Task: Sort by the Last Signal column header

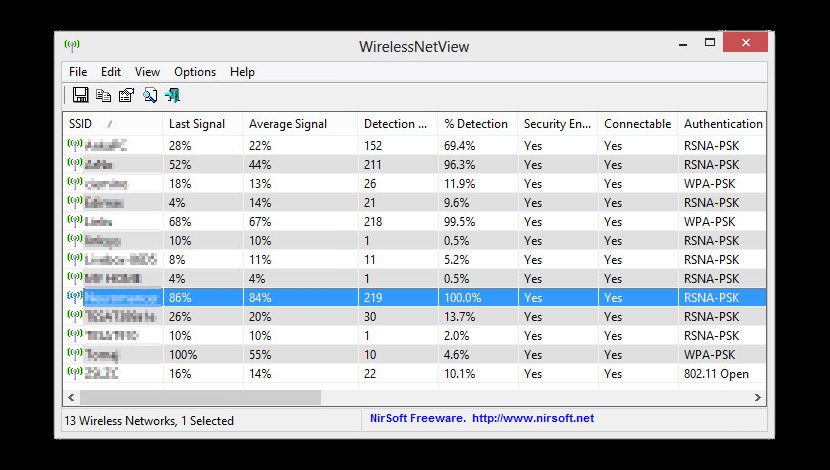Action: click(x=197, y=124)
